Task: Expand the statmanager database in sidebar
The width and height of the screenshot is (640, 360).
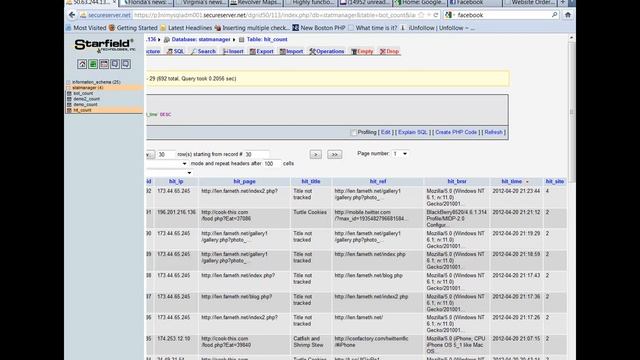Action: pos(69,88)
